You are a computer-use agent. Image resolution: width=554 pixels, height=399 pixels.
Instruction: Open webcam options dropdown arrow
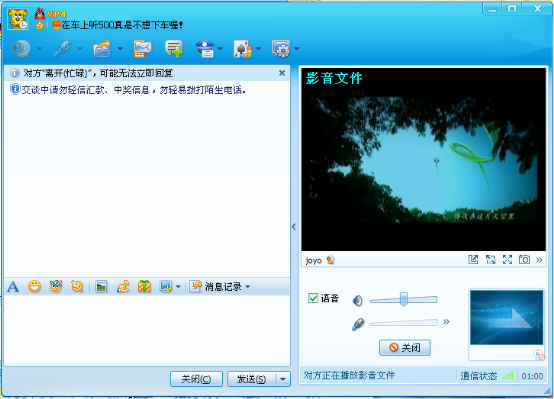[40, 48]
